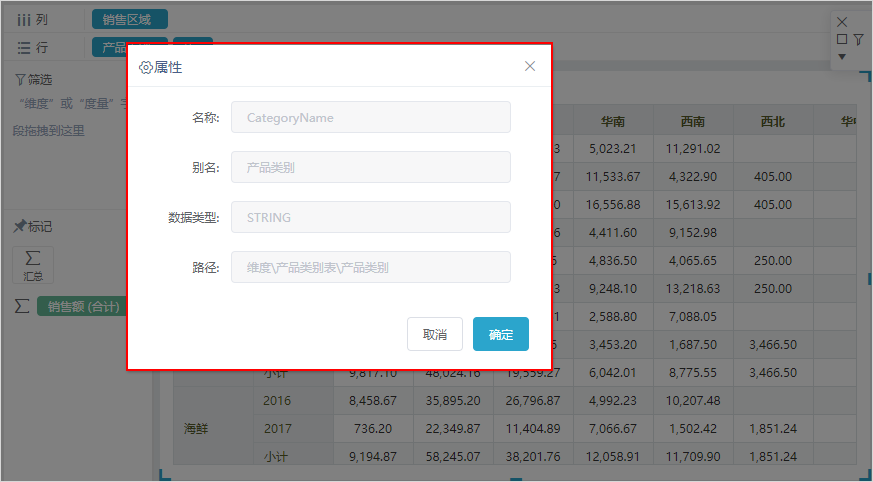This screenshot has width=873, height=482.
Task: Click cell value 2,588.80
Action: [x=613, y=316]
